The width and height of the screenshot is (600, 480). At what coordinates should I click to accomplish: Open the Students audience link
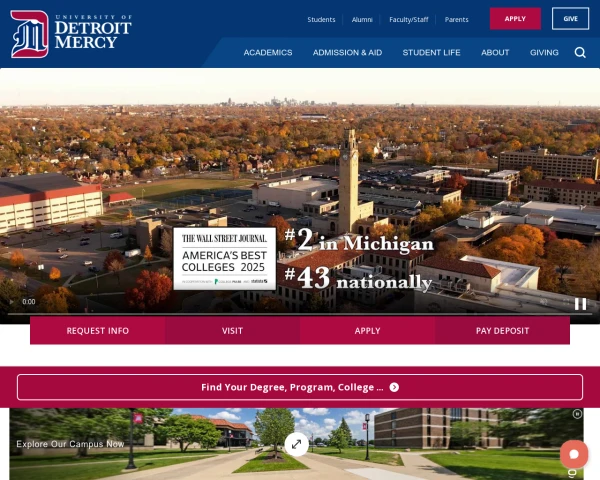321,20
